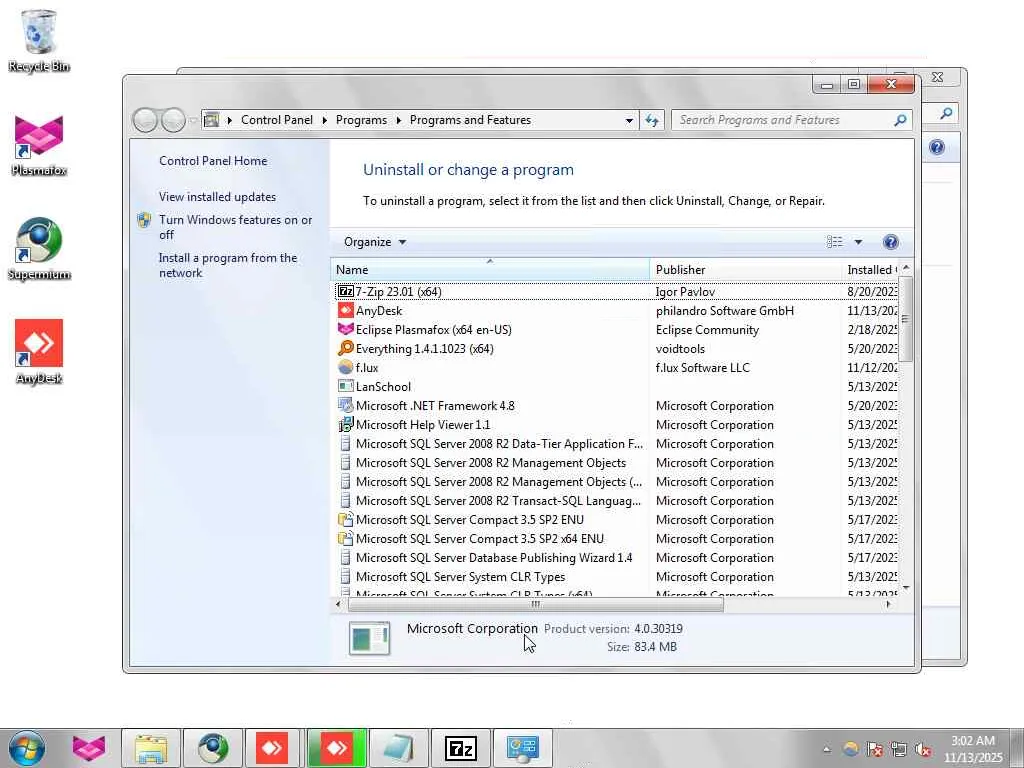Click the Action Center flag tray icon
This screenshot has height=768, width=1024.
(874, 749)
